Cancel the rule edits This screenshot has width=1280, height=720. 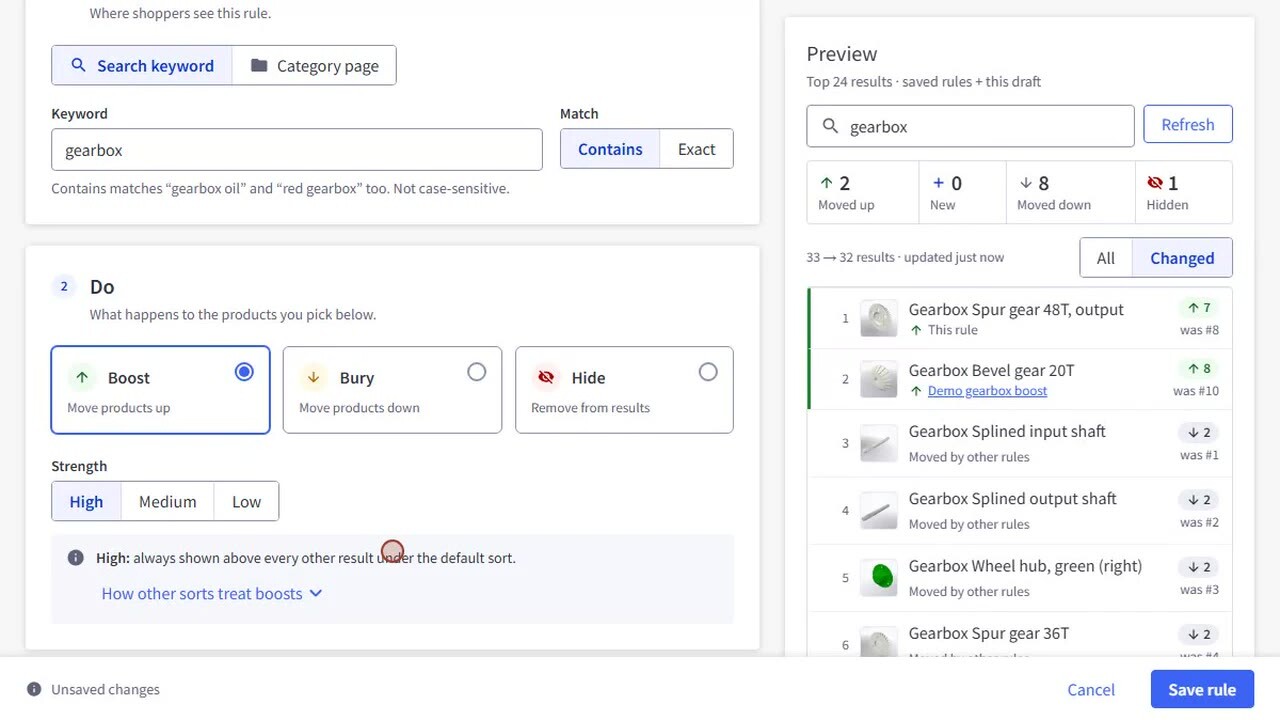point(1091,690)
